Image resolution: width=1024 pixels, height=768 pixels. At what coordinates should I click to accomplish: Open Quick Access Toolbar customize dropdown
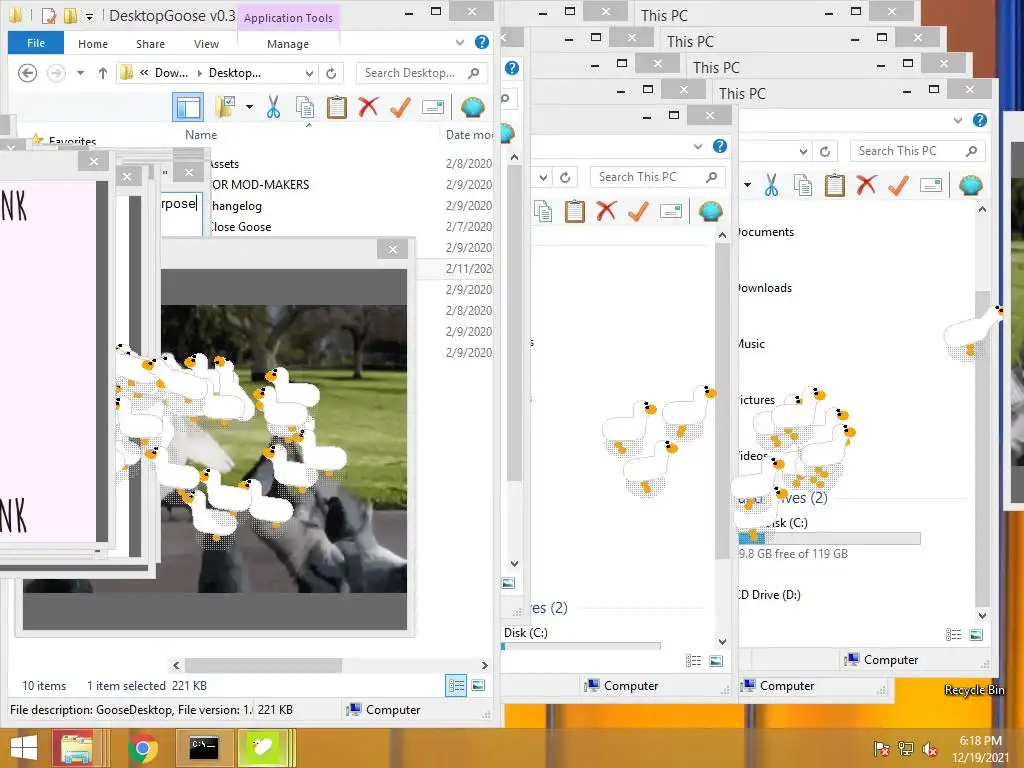(89, 16)
